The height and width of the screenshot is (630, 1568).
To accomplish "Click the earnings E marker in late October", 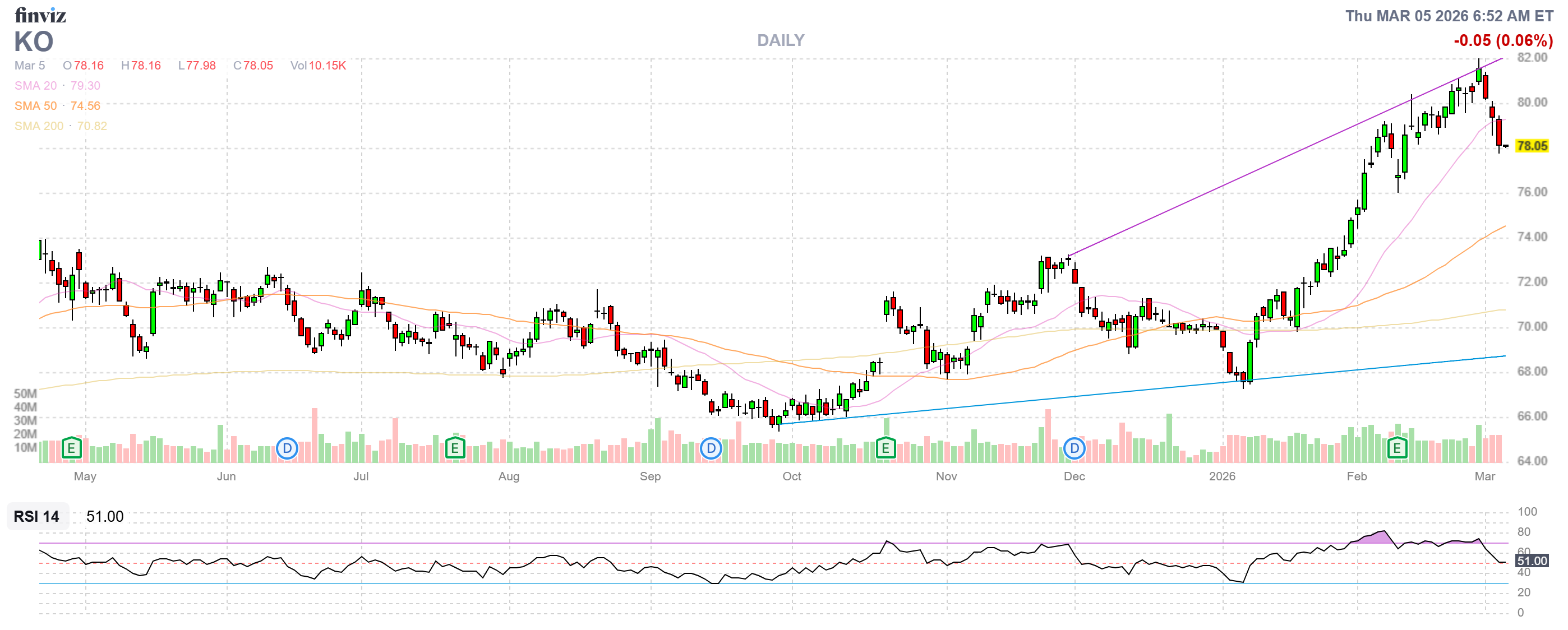I will pyautogui.click(x=885, y=449).
